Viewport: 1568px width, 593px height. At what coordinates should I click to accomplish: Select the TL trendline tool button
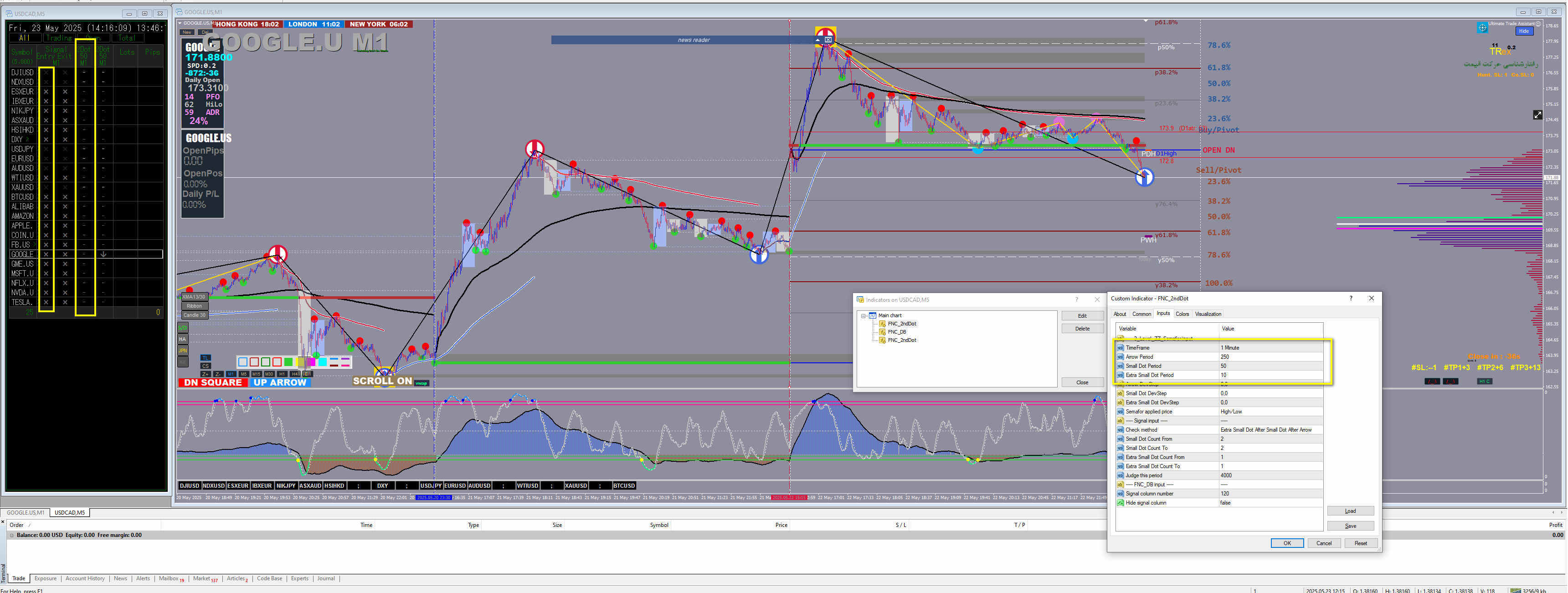tap(206, 358)
